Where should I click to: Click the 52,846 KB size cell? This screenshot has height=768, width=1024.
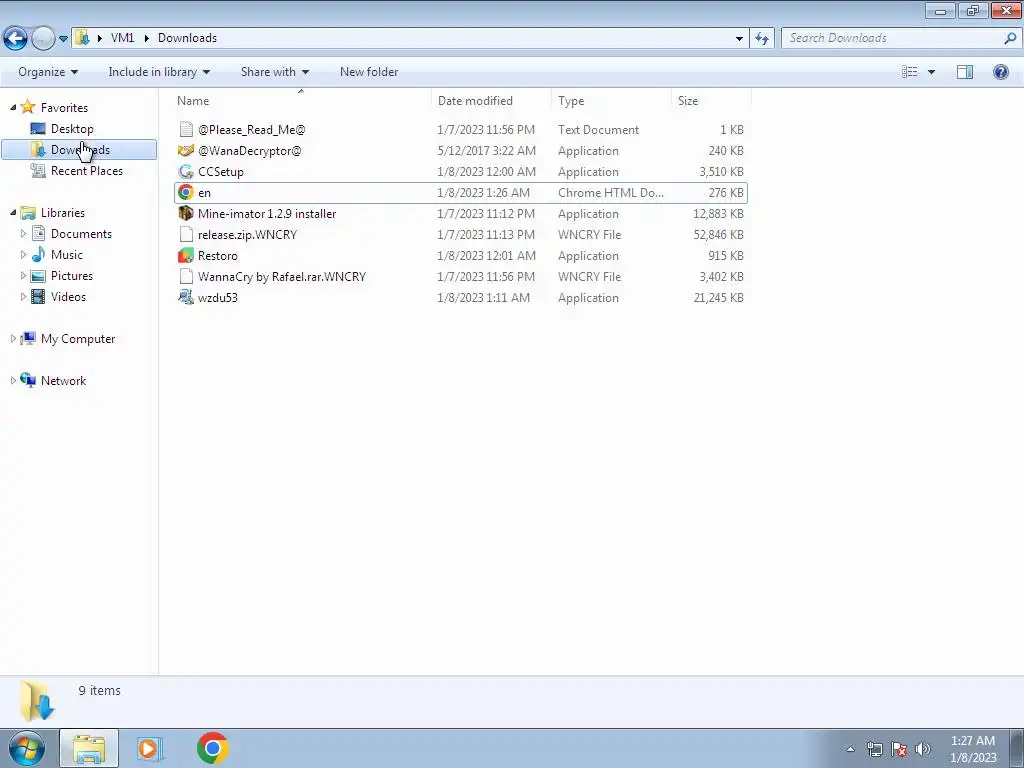[x=718, y=234]
